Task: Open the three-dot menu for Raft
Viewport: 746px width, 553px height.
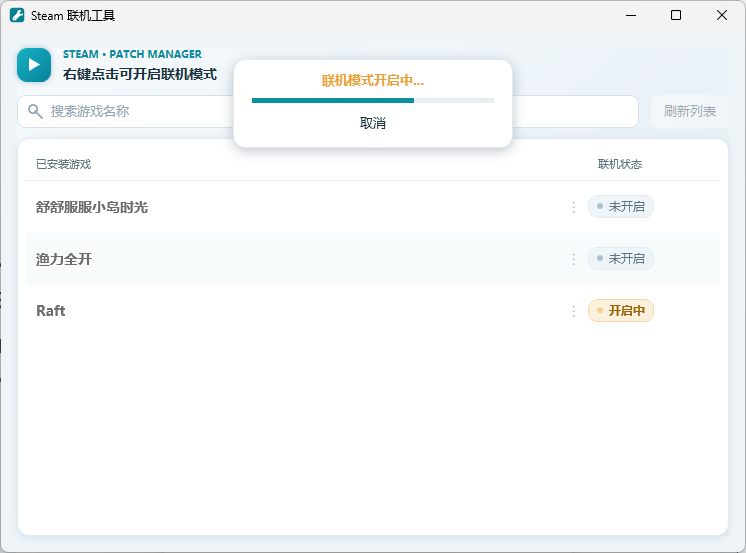Action: pyautogui.click(x=573, y=311)
